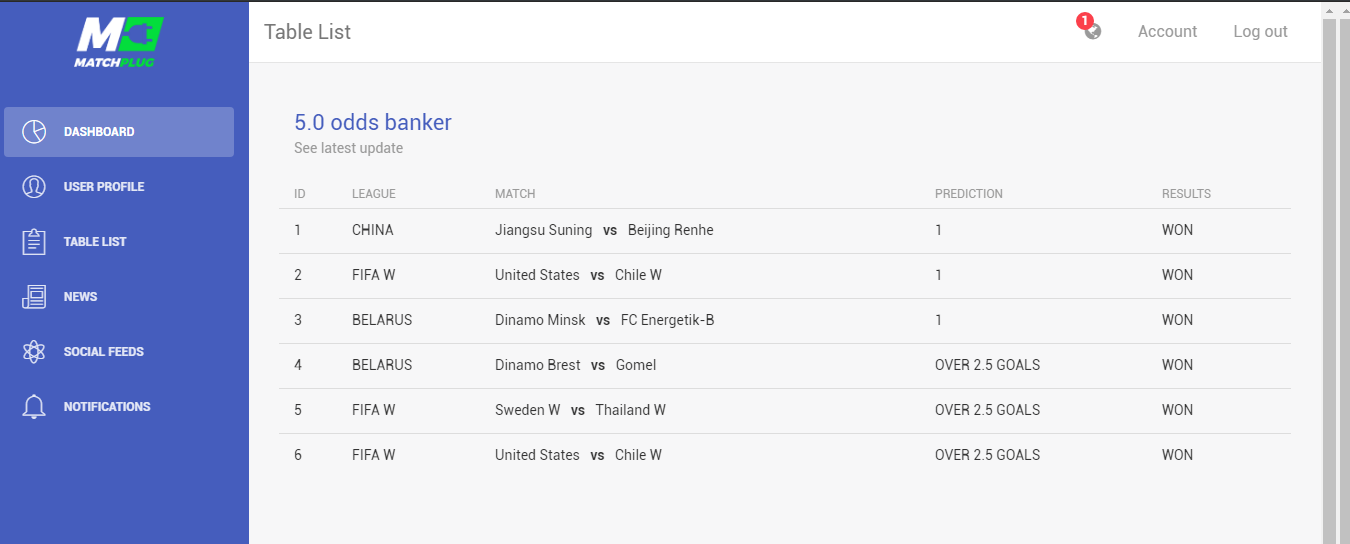Click the User Profile person icon
This screenshot has height=544, width=1350.
tap(34, 187)
